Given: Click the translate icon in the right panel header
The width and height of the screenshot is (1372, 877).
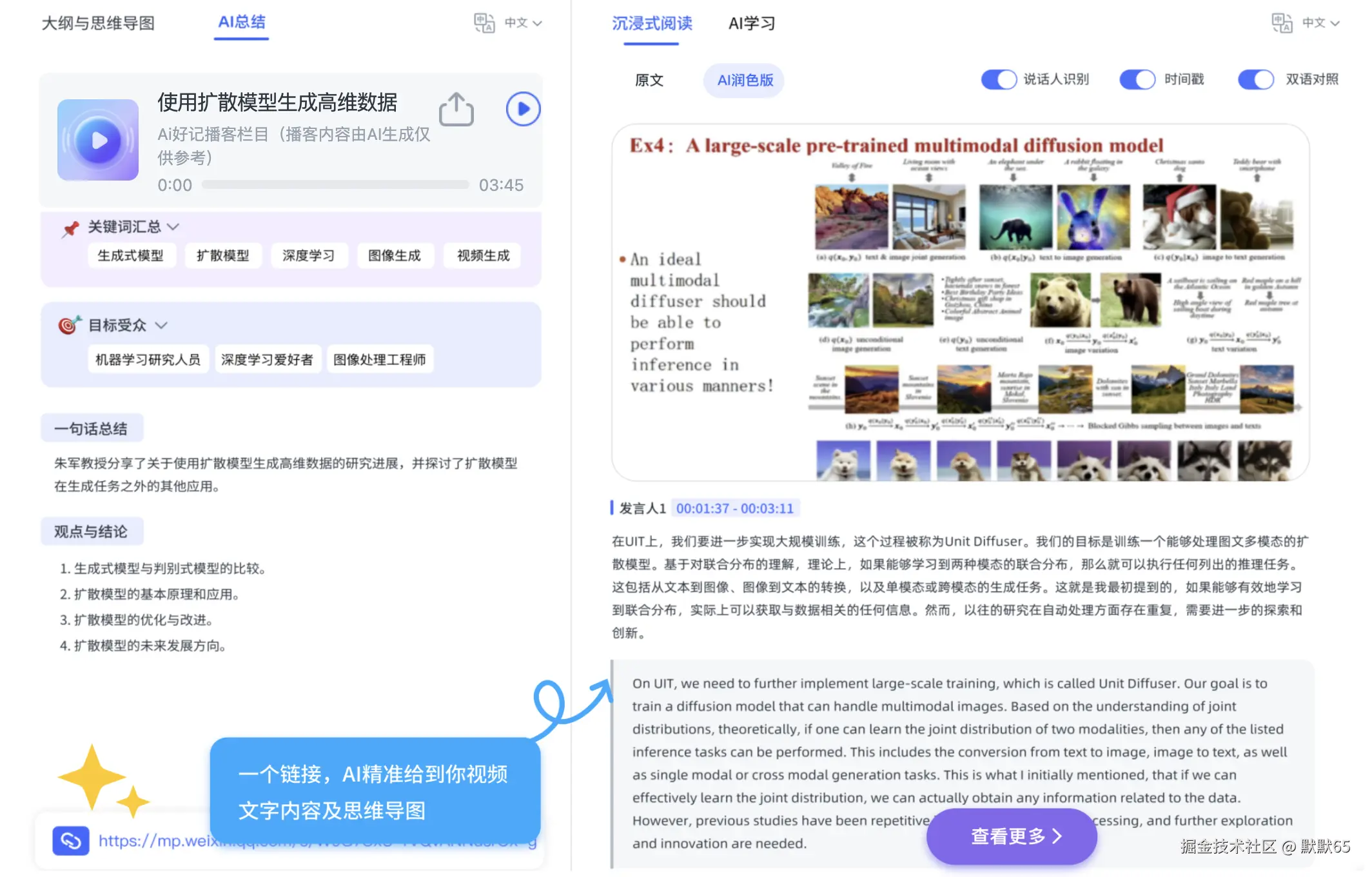Looking at the screenshot, I should [x=1281, y=23].
